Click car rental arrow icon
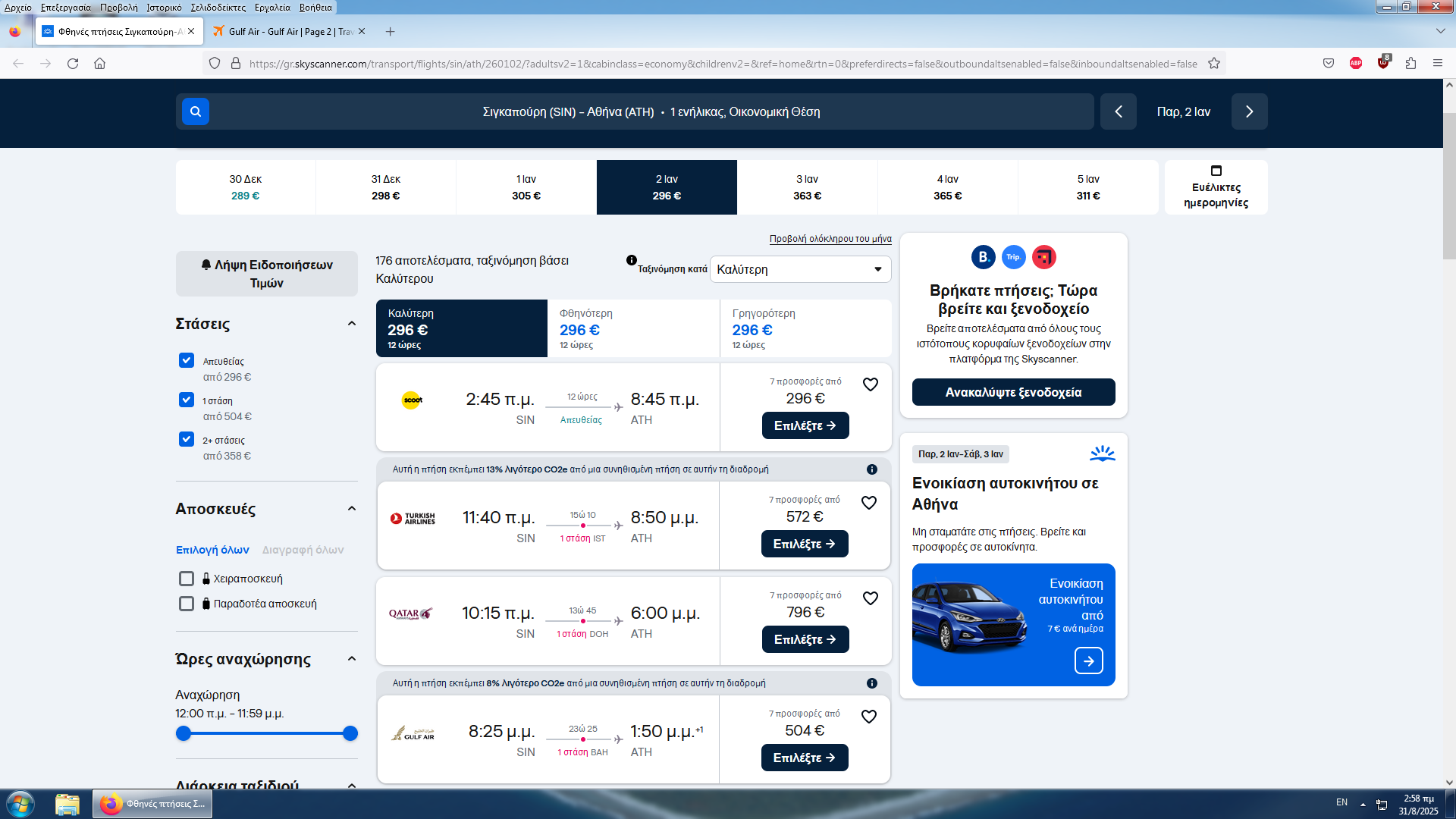The height and width of the screenshot is (819, 1456). click(x=1088, y=661)
